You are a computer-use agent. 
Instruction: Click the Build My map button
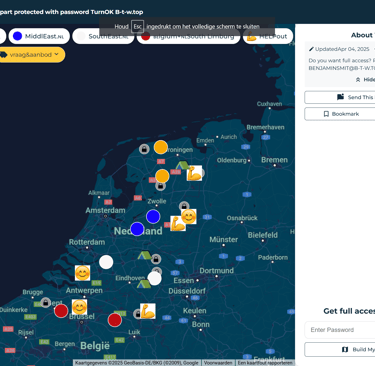(x=340, y=349)
